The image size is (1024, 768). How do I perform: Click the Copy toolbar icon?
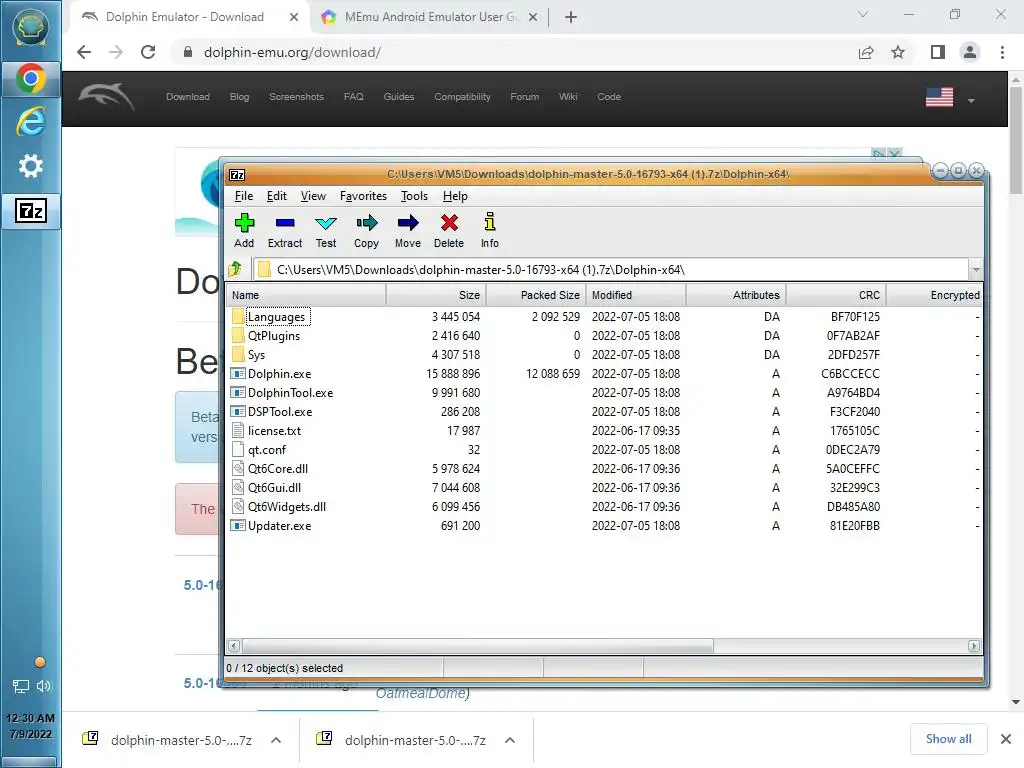pos(366,231)
